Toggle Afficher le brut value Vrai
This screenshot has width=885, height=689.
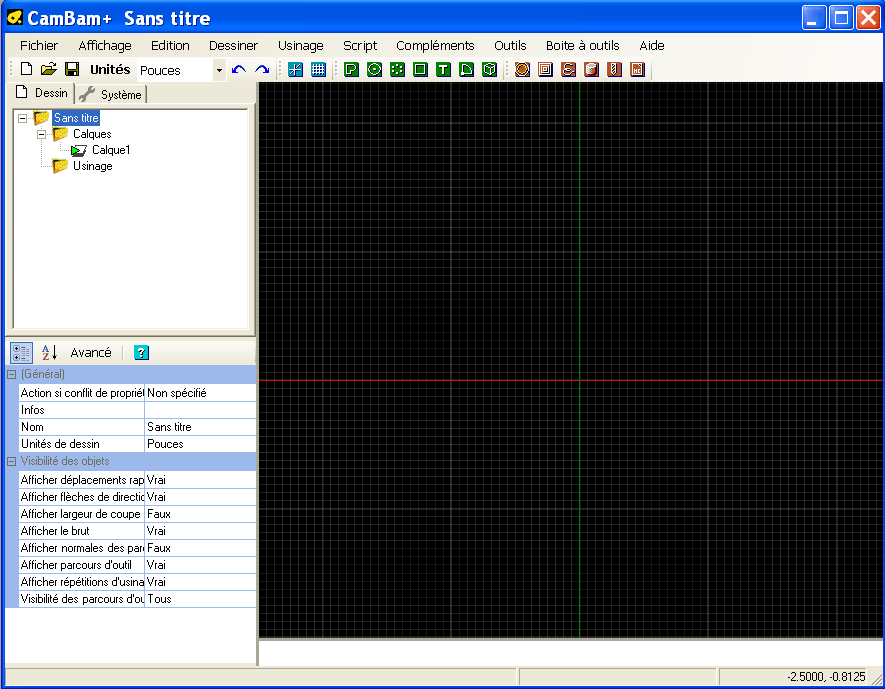click(x=200, y=530)
